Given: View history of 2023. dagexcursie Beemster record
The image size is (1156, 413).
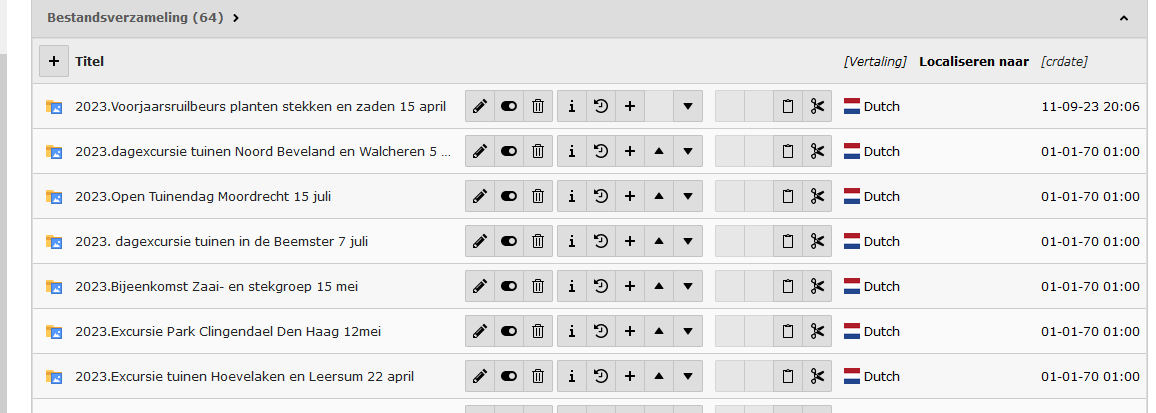Looking at the screenshot, I should coord(600,241).
